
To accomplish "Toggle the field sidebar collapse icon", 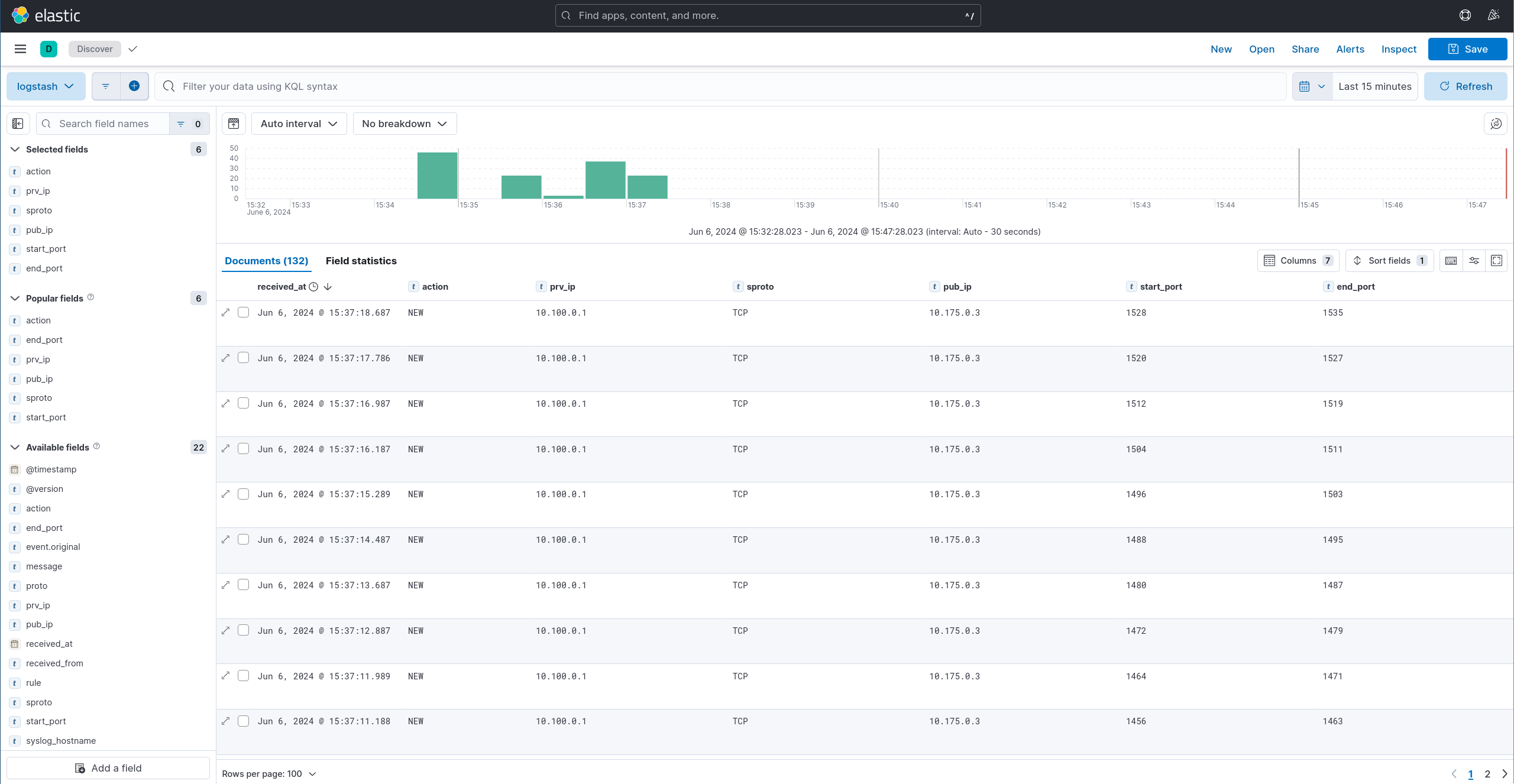I will point(18,124).
